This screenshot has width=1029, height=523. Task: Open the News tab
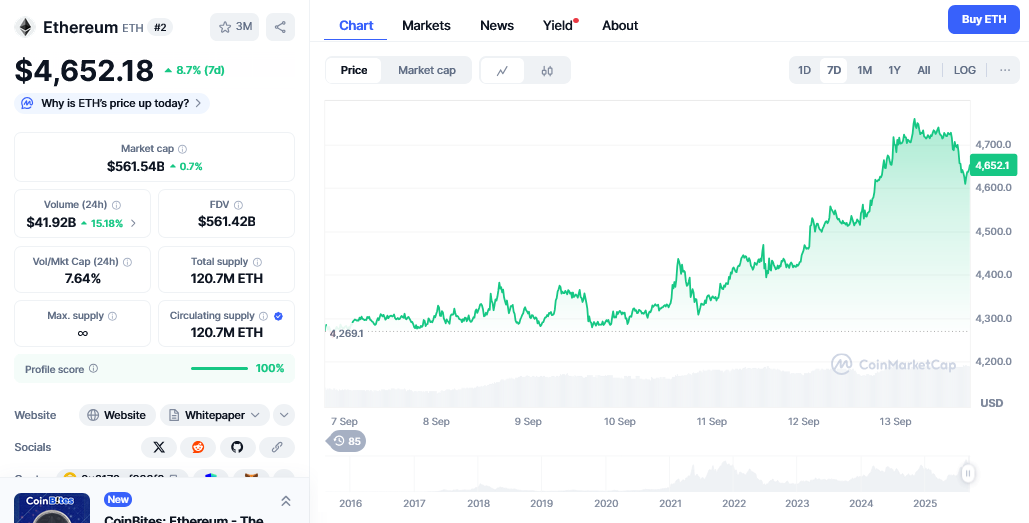(497, 26)
